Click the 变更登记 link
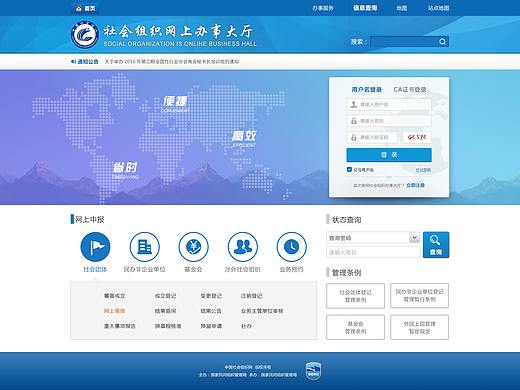This screenshot has height=390, width=520. pyautogui.click(x=211, y=296)
